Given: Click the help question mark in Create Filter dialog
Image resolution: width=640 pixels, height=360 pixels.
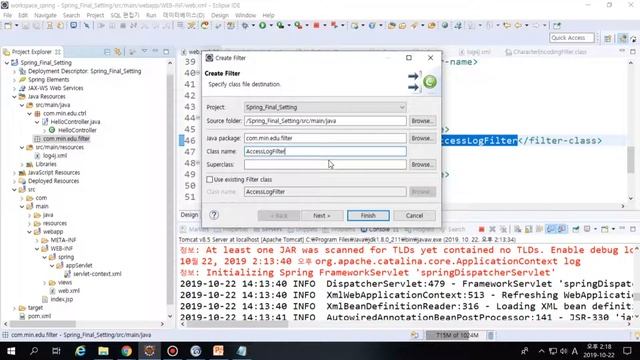Looking at the screenshot, I should [214, 215].
